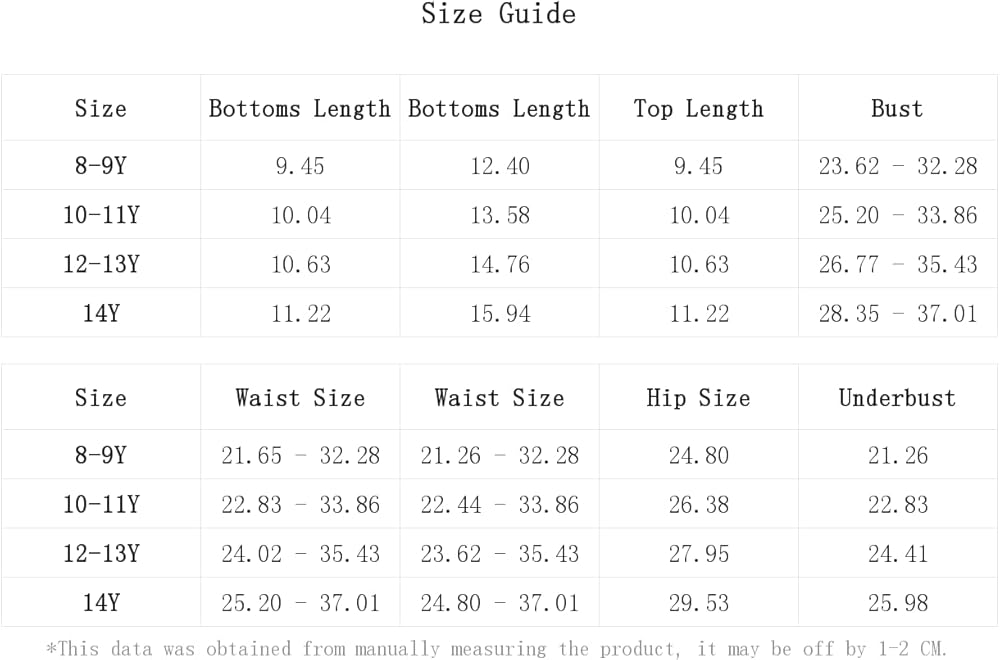This screenshot has width=1000, height=660.
Task: Click bust range 28.35 - 37.01
Action: [897, 314]
